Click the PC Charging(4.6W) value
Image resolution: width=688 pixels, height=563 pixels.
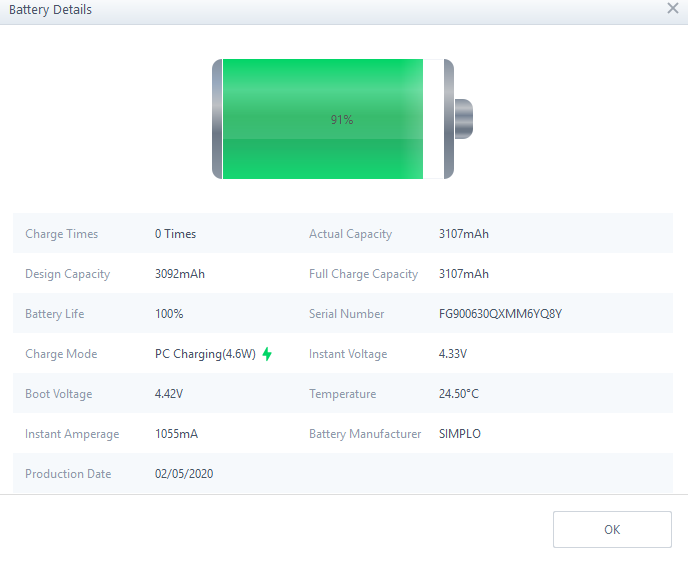(x=205, y=354)
